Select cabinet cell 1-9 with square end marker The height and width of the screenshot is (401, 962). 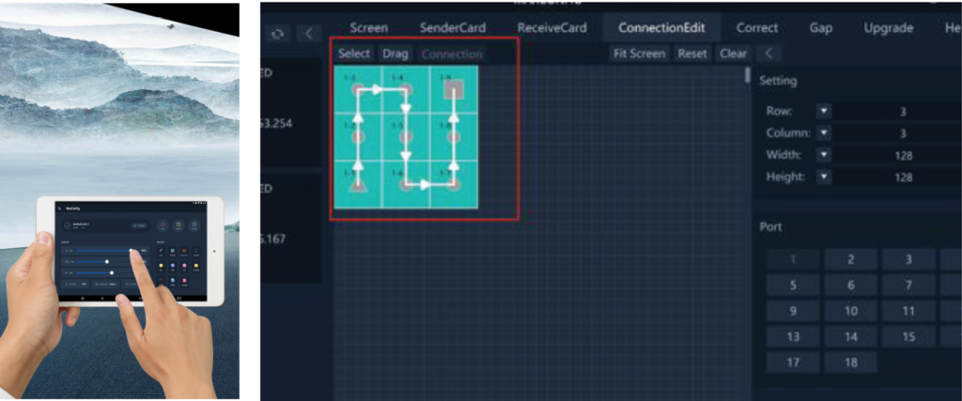(453, 90)
